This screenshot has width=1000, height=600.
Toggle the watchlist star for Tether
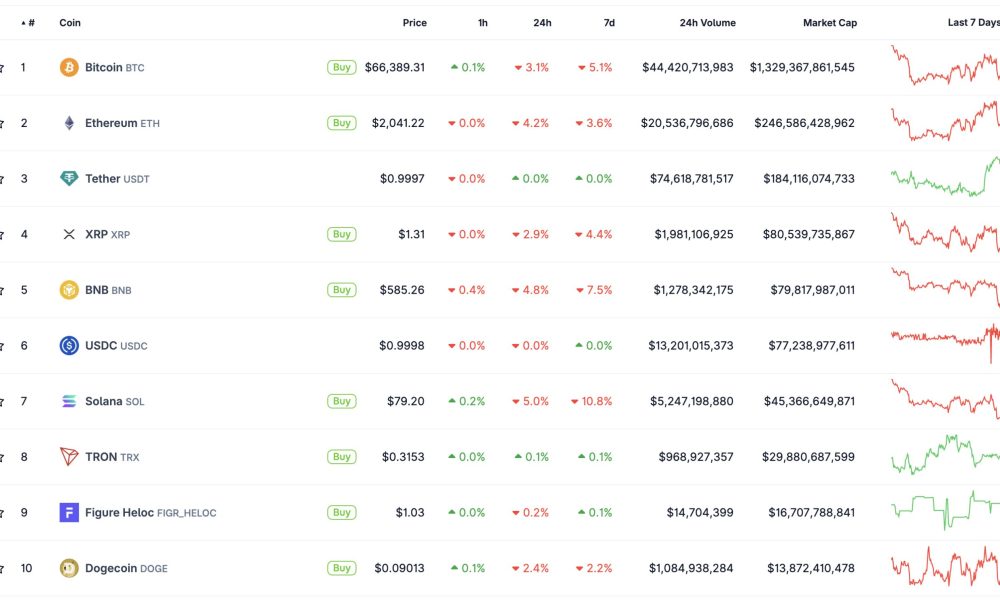(x=4, y=178)
